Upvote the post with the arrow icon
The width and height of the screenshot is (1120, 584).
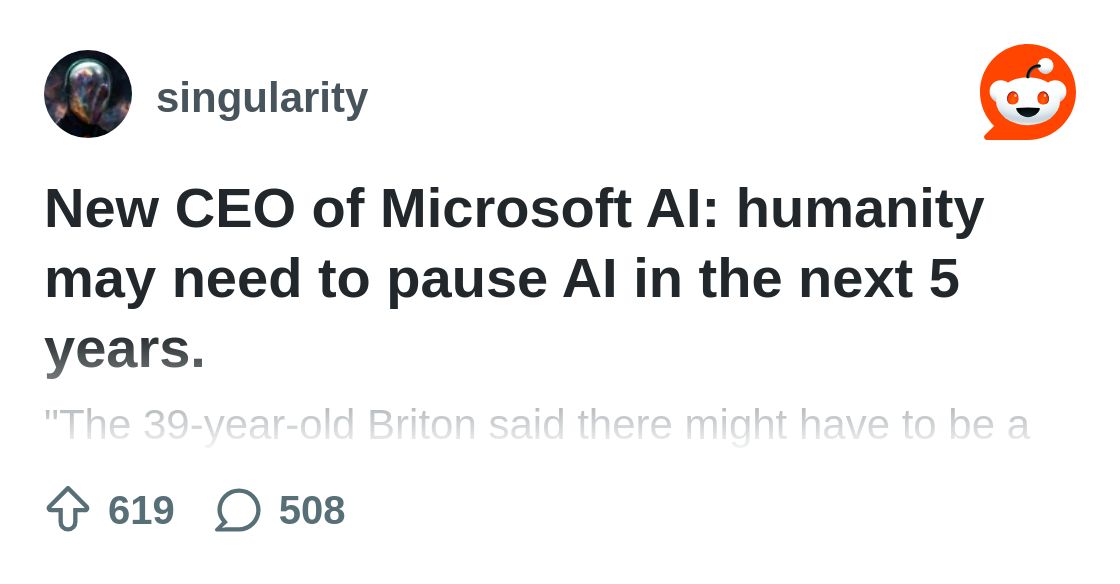click(x=68, y=510)
